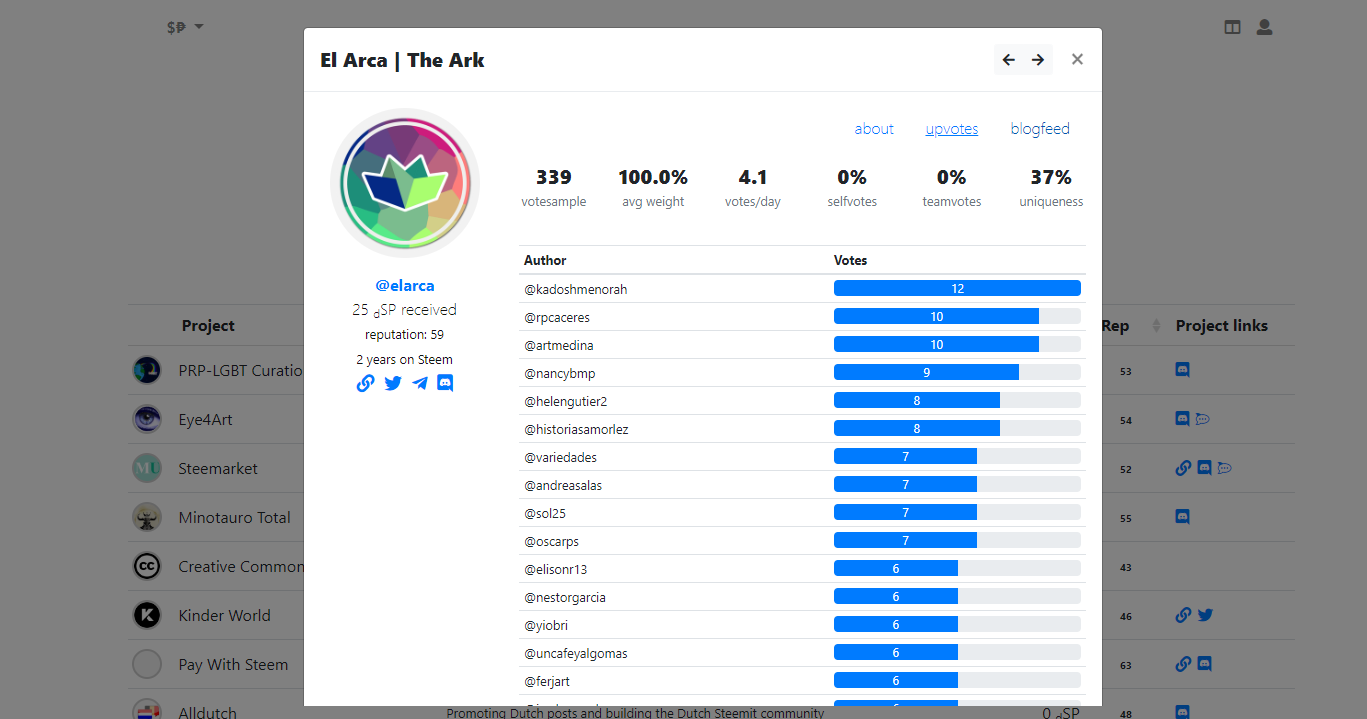Click the El Arca avatar image
Screen dimensions: 1367x719
click(x=405, y=183)
